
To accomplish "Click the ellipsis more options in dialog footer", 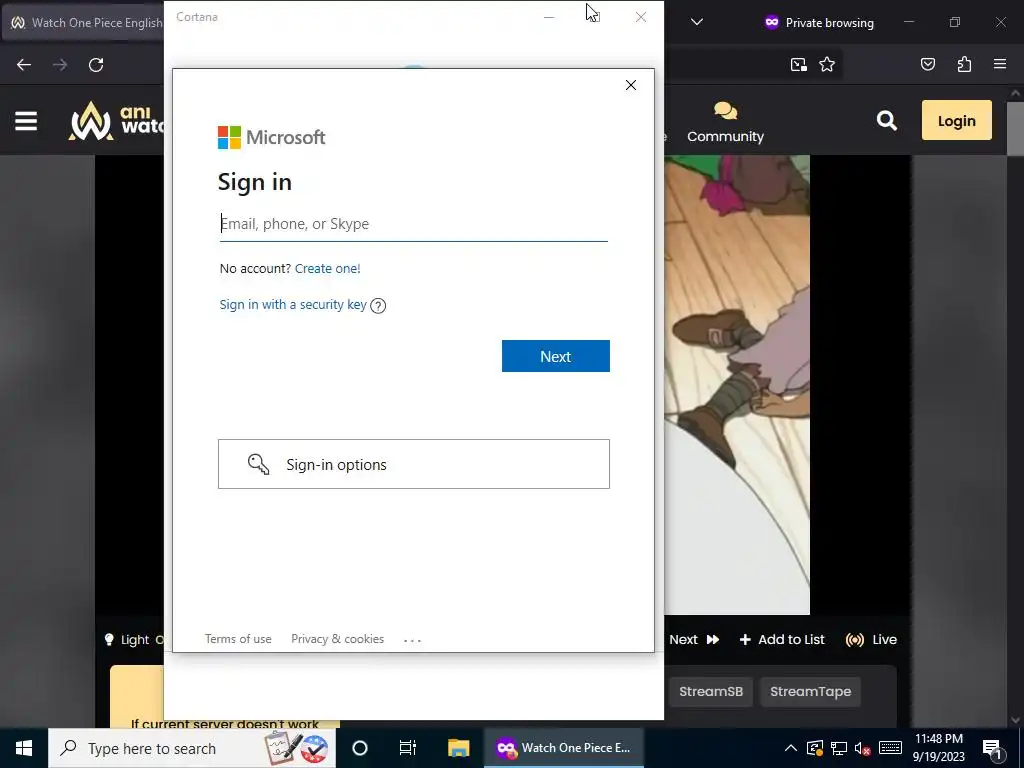I will [x=413, y=640].
